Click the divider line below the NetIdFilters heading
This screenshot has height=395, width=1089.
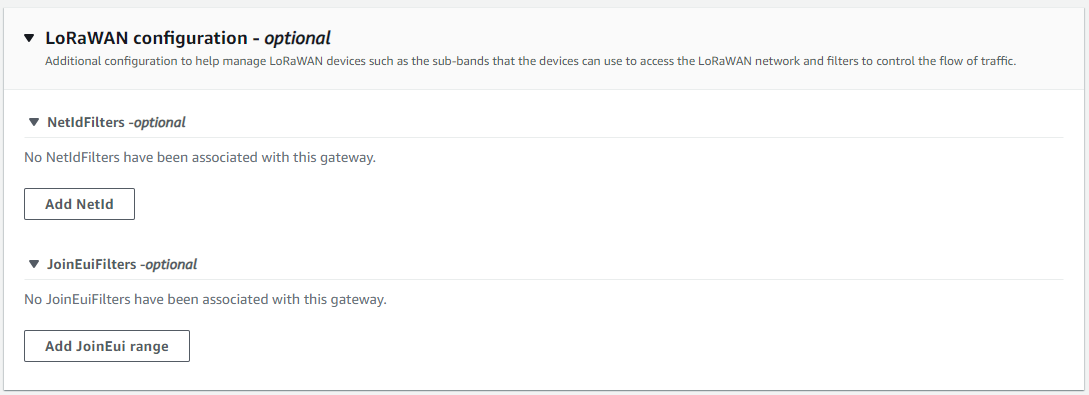(544, 137)
